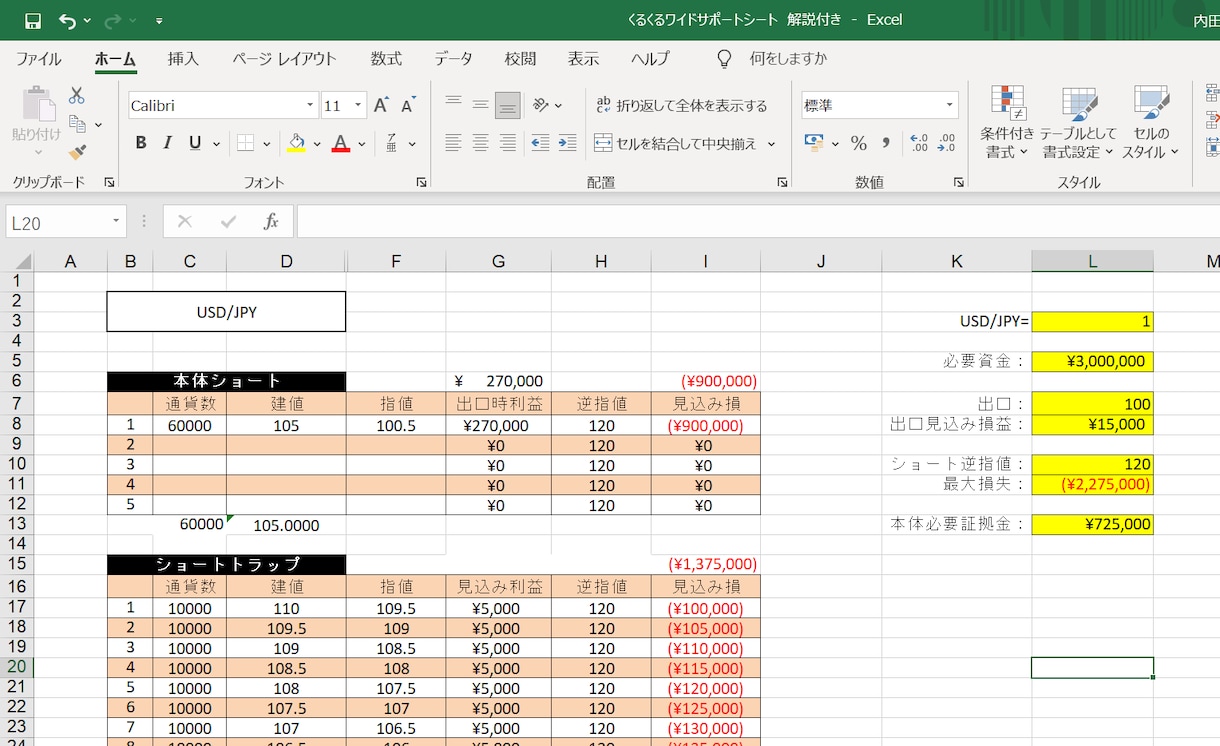This screenshot has height=746, width=1220.
Task: Open the 数値 number dialog launcher
Action: click(x=959, y=182)
